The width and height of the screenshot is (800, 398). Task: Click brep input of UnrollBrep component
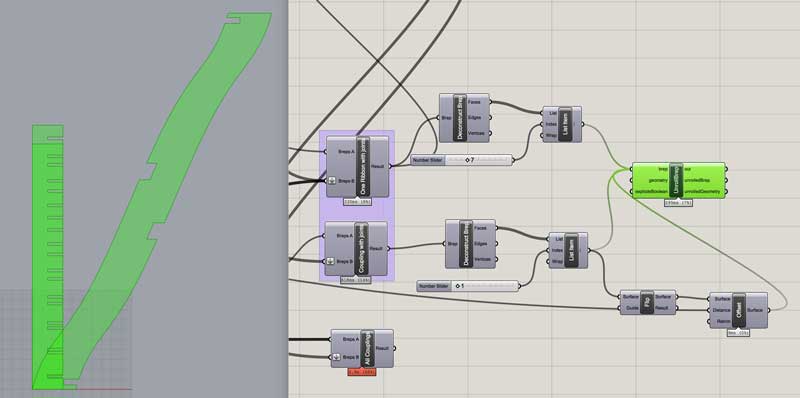pos(663,168)
